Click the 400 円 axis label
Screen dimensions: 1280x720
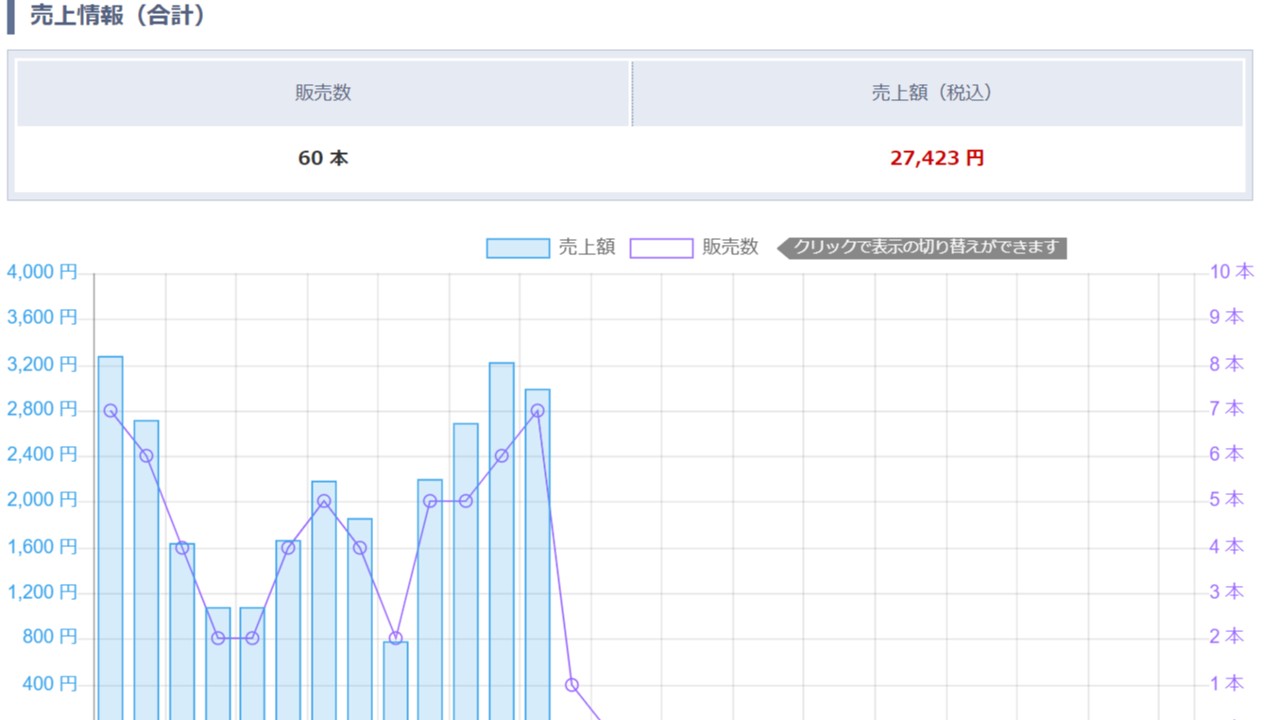click(x=50, y=684)
